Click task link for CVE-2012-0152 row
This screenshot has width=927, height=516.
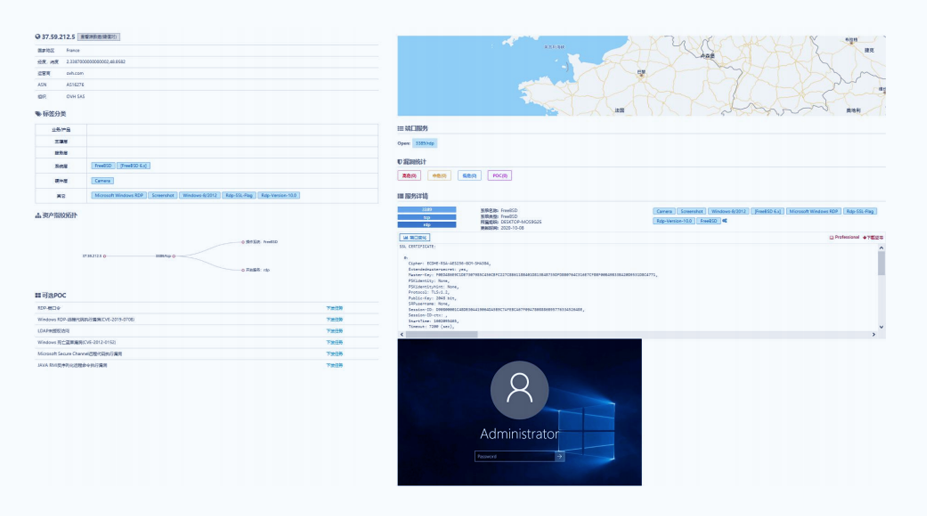click(x=335, y=342)
